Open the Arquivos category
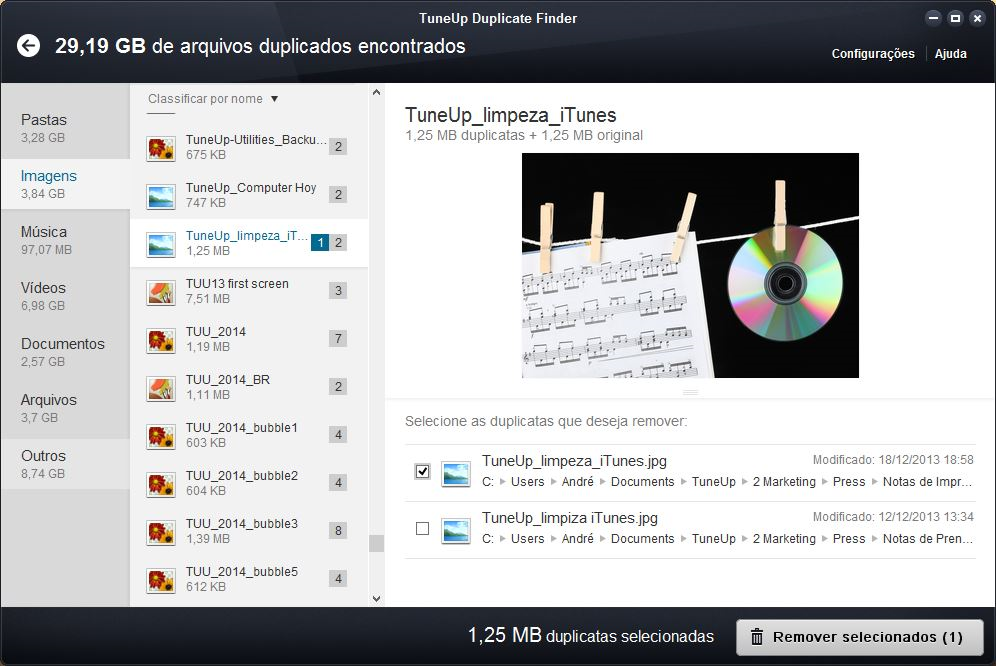The width and height of the screenshot is (996, 666). pos(65,408)
